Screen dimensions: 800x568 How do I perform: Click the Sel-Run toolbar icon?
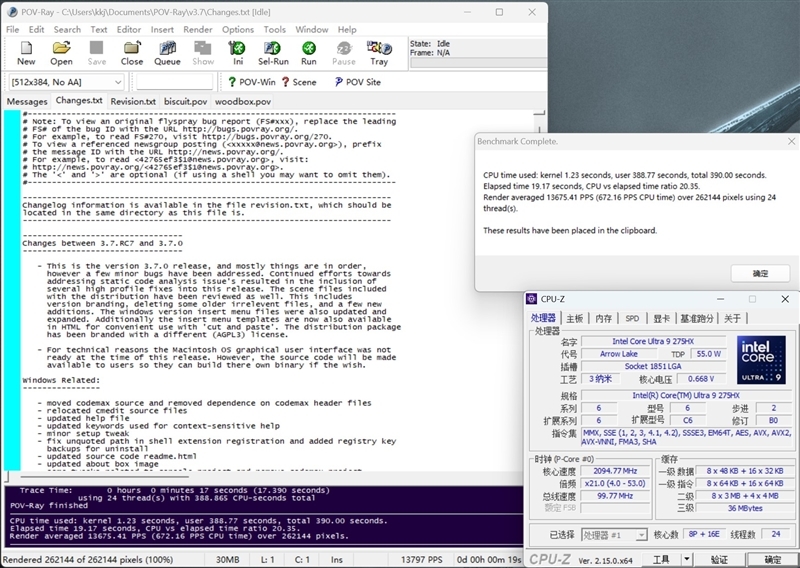[273, 53]
